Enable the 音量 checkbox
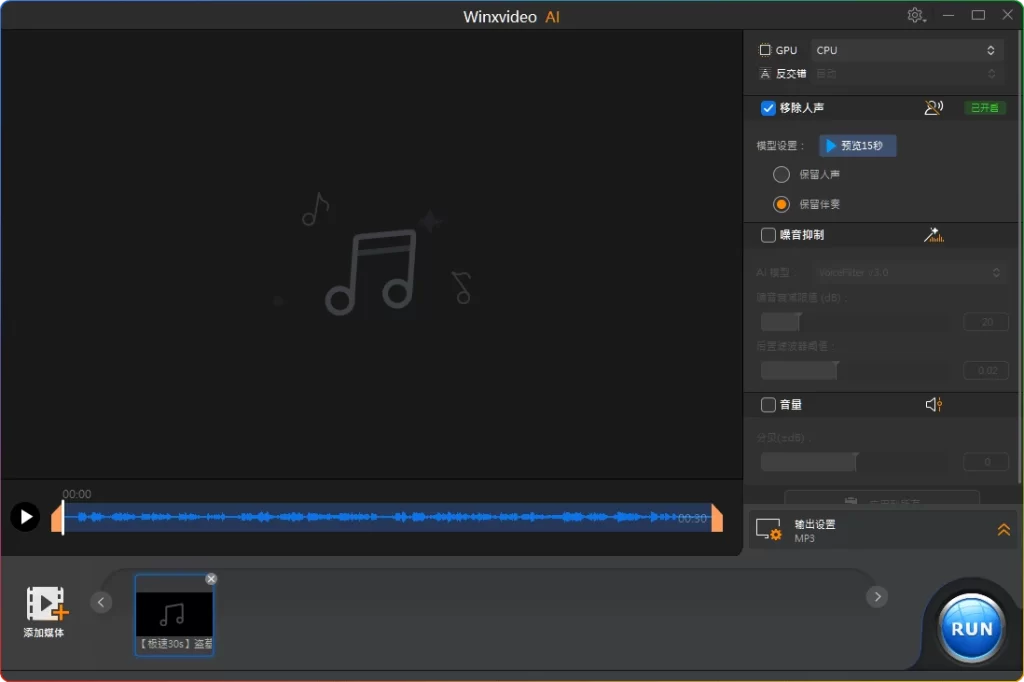This screenshot has height=682, width=1024. (768, 405)
